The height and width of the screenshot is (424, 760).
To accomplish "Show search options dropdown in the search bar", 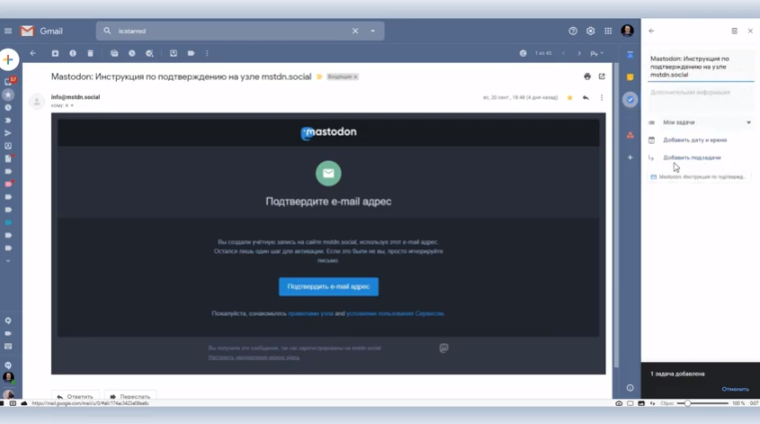I will [373, 31].
